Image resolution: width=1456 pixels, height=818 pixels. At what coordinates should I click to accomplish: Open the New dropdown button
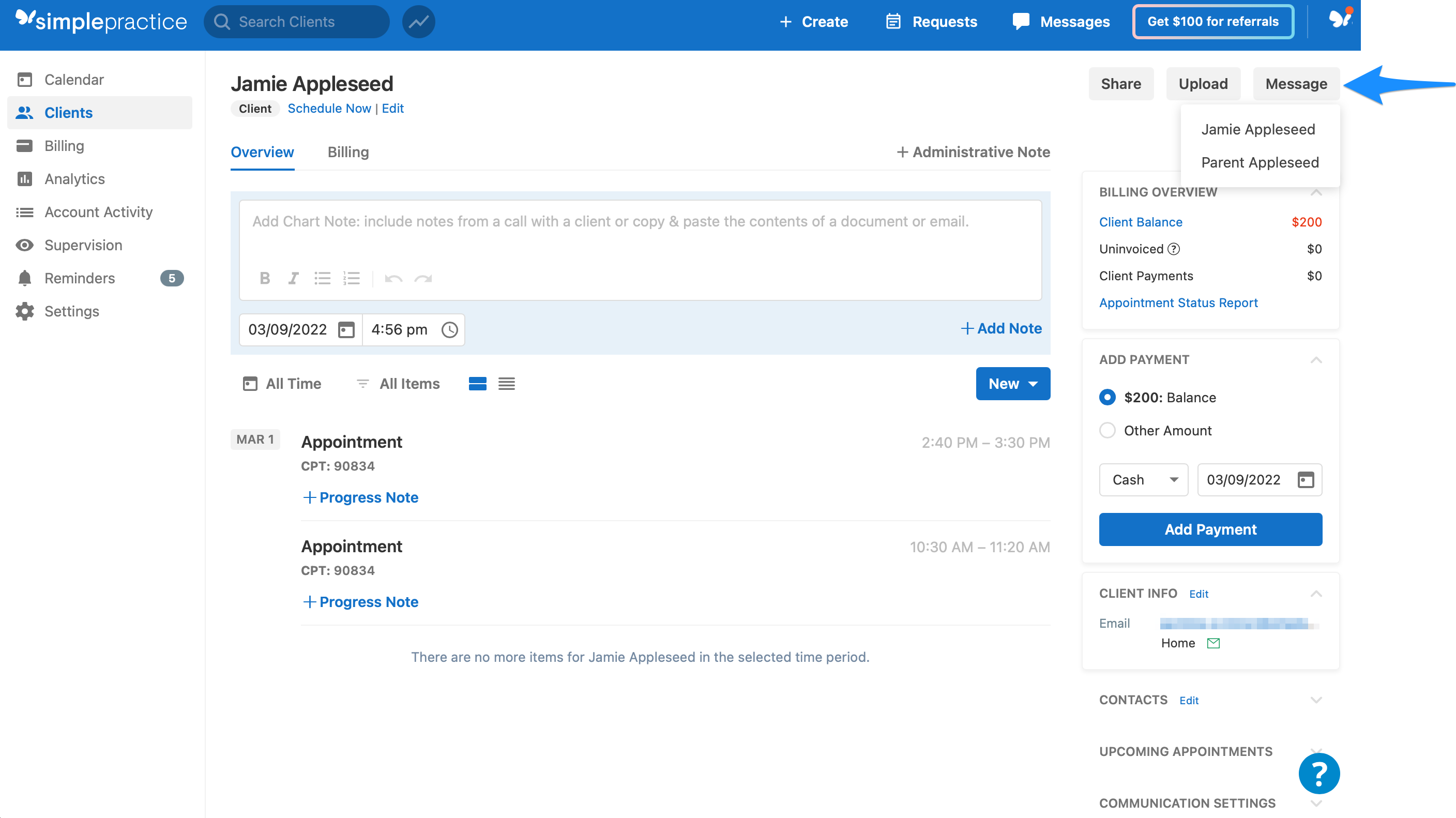point(1013,383)
